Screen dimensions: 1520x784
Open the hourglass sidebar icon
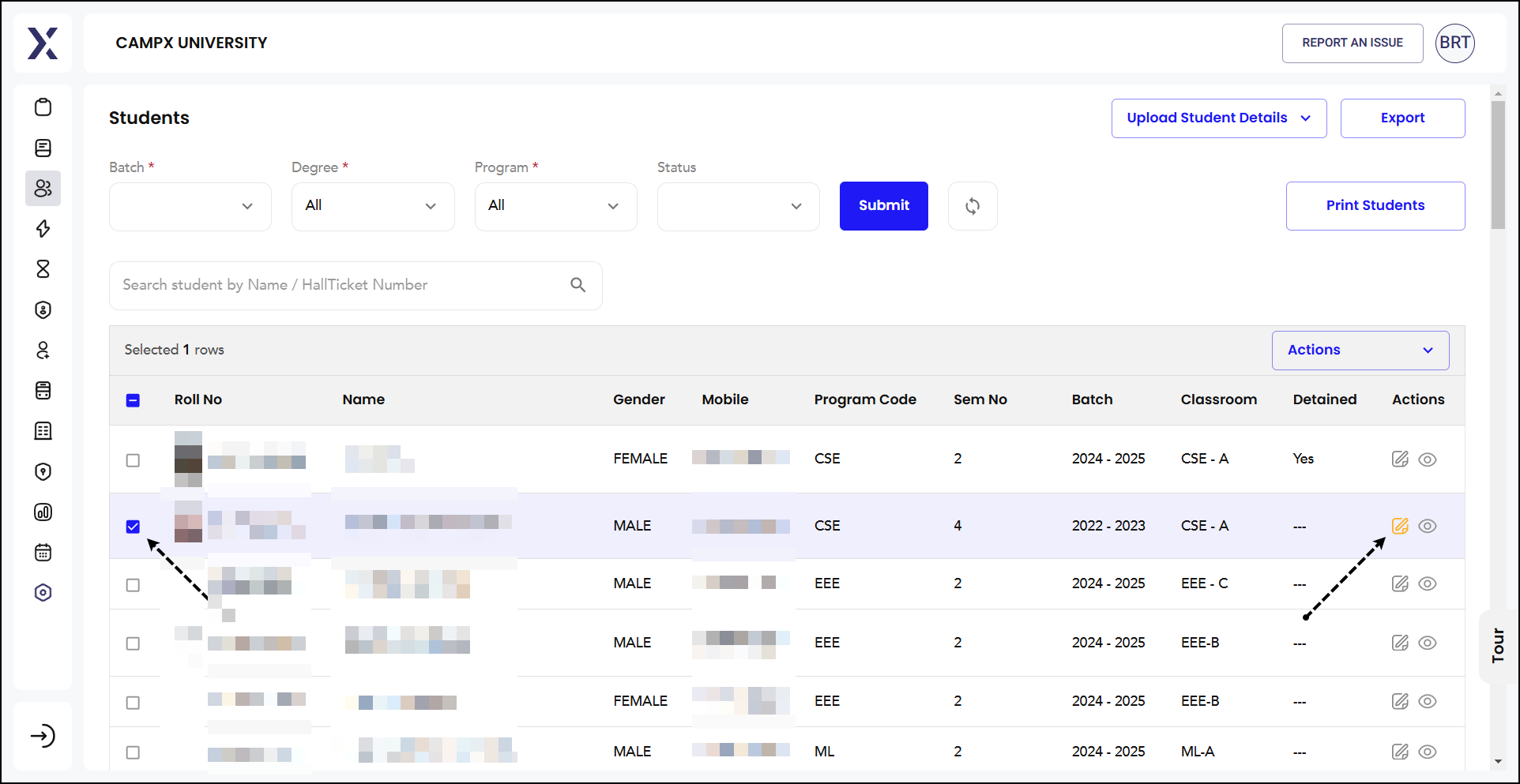coord(43,269)
